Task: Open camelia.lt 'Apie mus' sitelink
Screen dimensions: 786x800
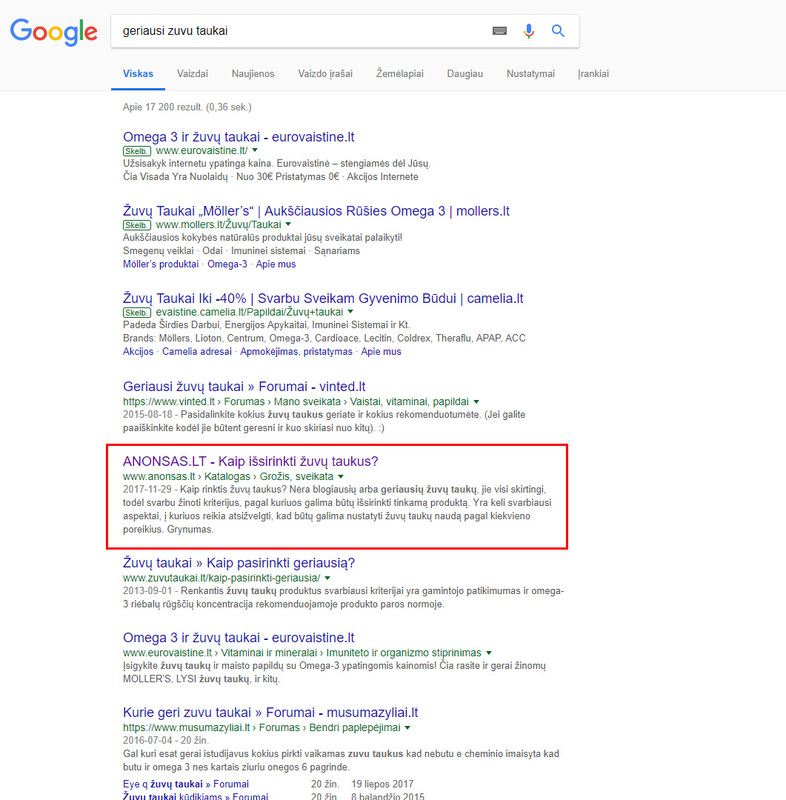Action: [x=381, y=352]
